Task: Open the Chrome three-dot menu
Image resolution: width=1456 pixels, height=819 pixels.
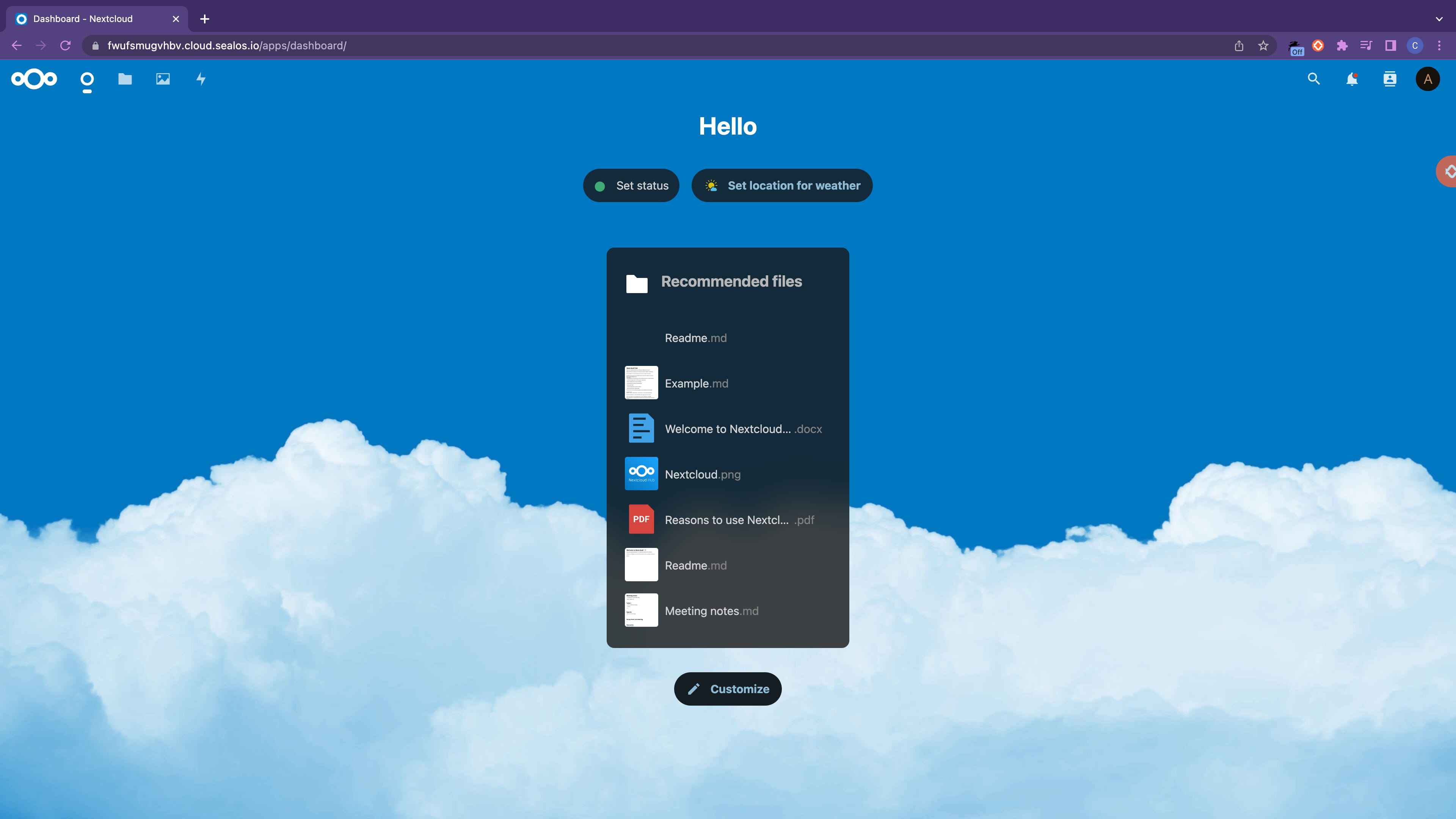Action: pos(1439,46)
